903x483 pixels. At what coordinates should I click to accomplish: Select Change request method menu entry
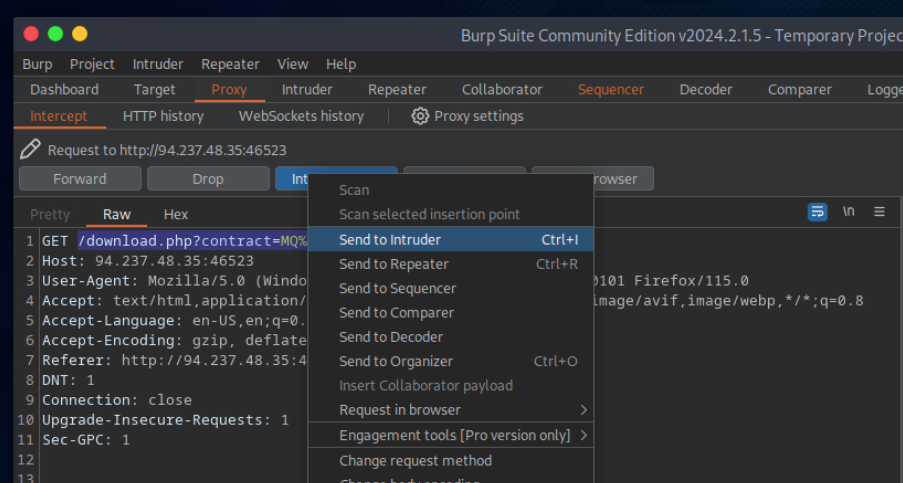[415, 461]
